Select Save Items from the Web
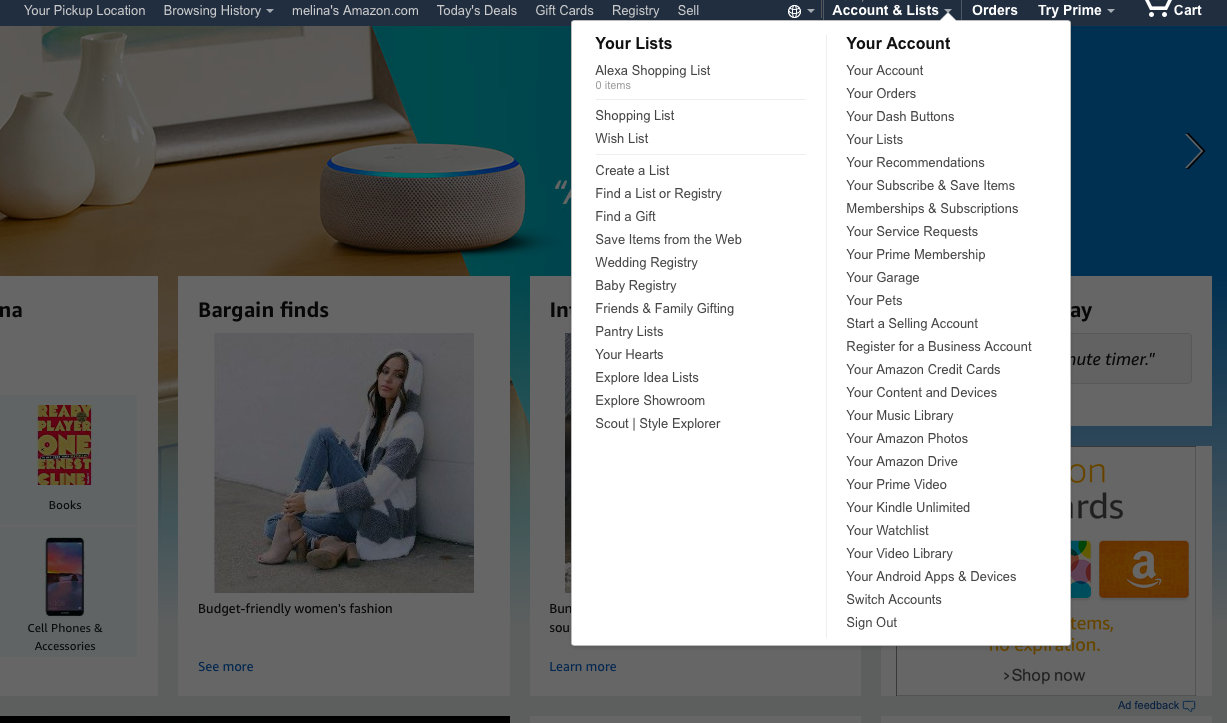1227x723 pixels. [668, 239]
